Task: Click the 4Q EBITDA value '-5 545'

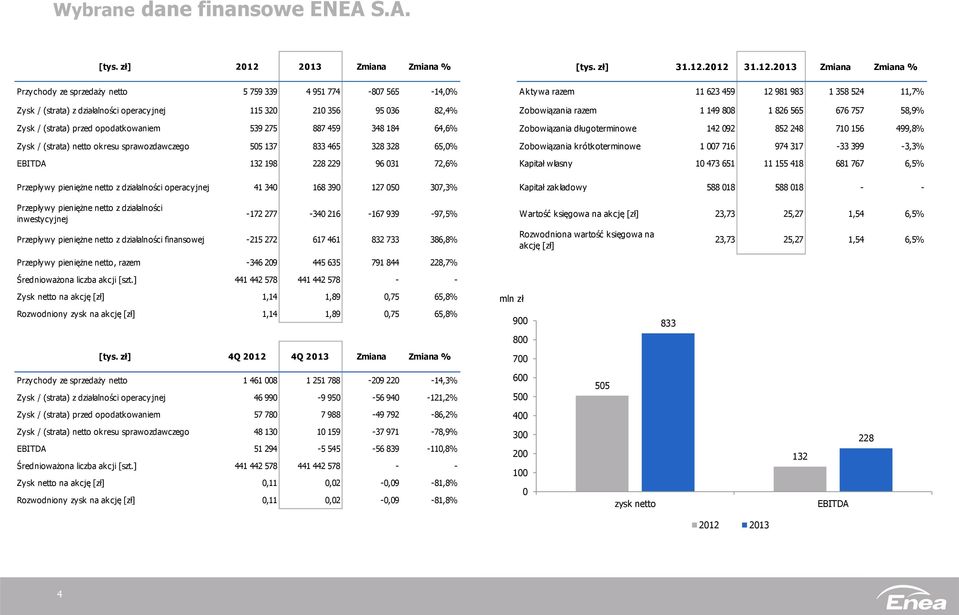Action: point(328,449)
